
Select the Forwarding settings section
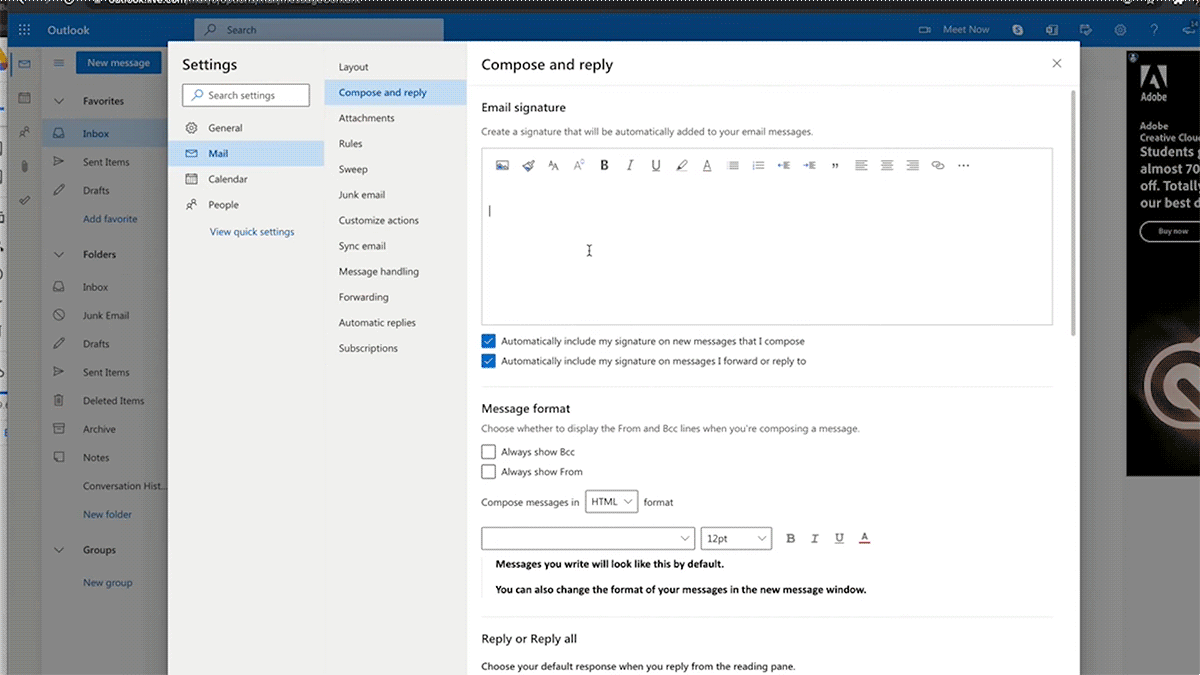pyautogui.click(x=362, y=296)
